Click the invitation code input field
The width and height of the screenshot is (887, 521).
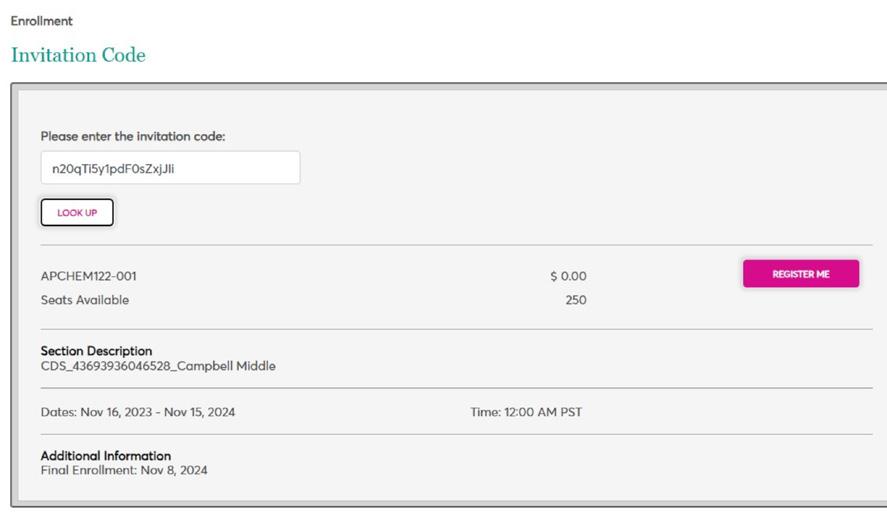click(170, 168)
